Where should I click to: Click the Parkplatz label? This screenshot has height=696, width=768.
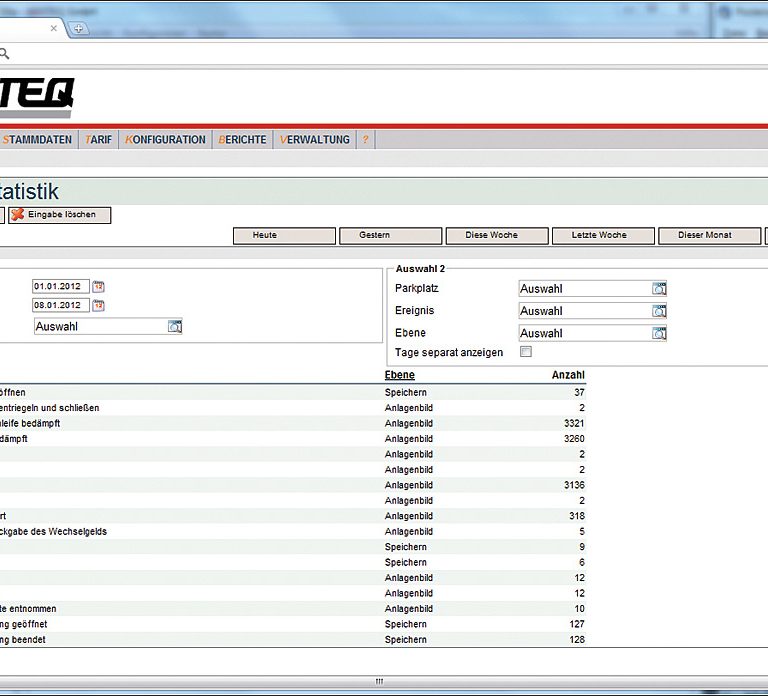416,288
